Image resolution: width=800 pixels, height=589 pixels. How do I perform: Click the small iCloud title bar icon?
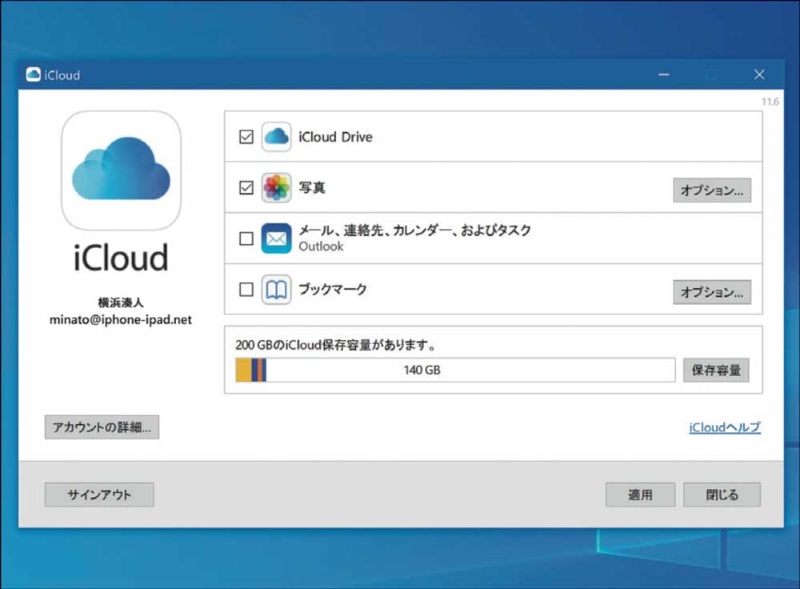[33, 75]
